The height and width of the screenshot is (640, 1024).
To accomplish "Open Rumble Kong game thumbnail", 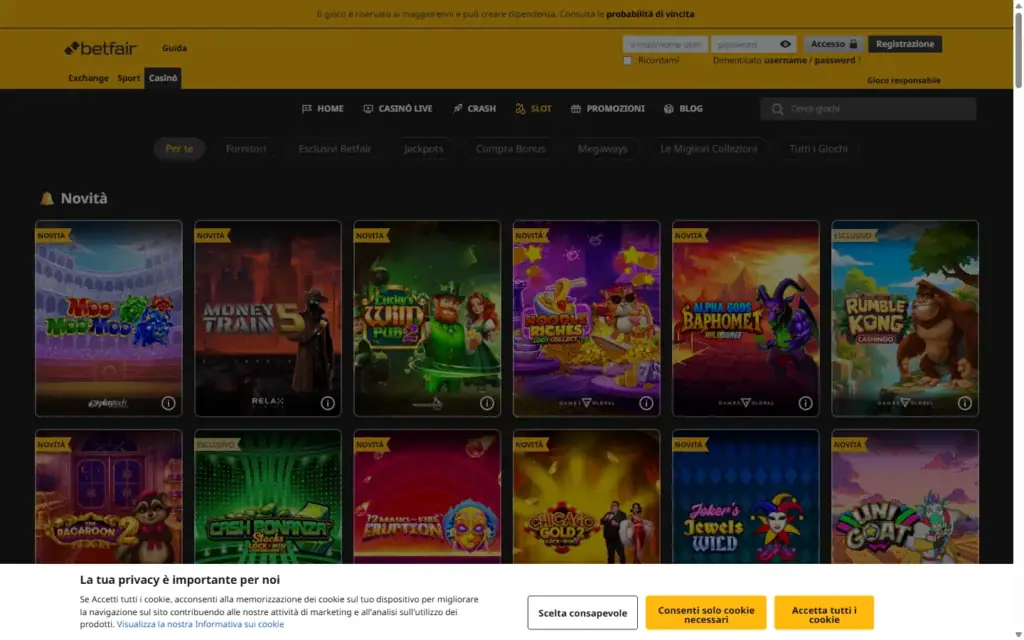I will (905, 318).
